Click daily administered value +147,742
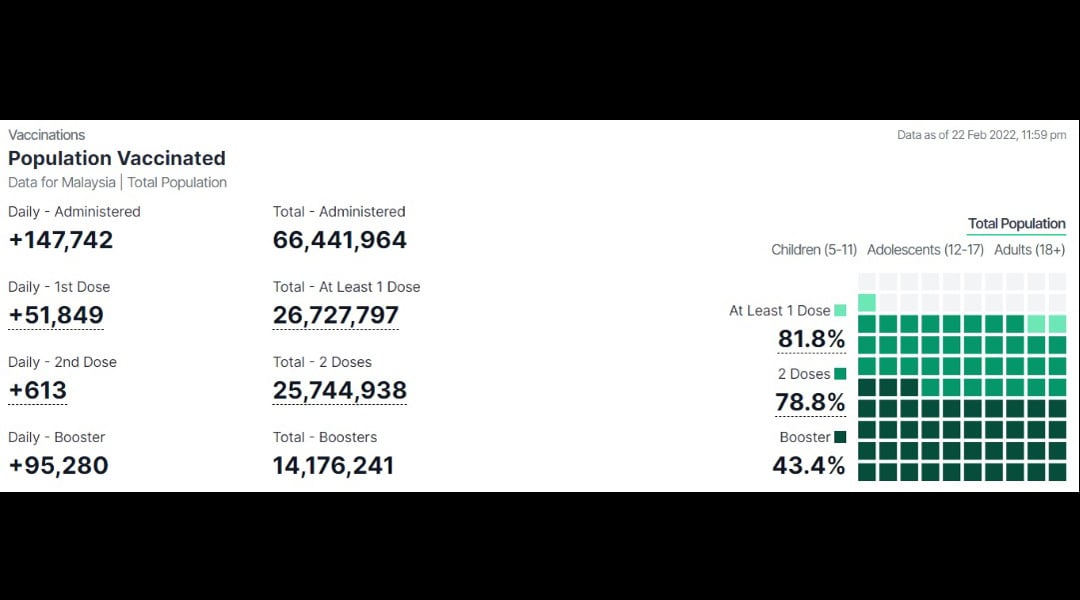The height and width of the screenshot is (600, 1080). [61, 240]
